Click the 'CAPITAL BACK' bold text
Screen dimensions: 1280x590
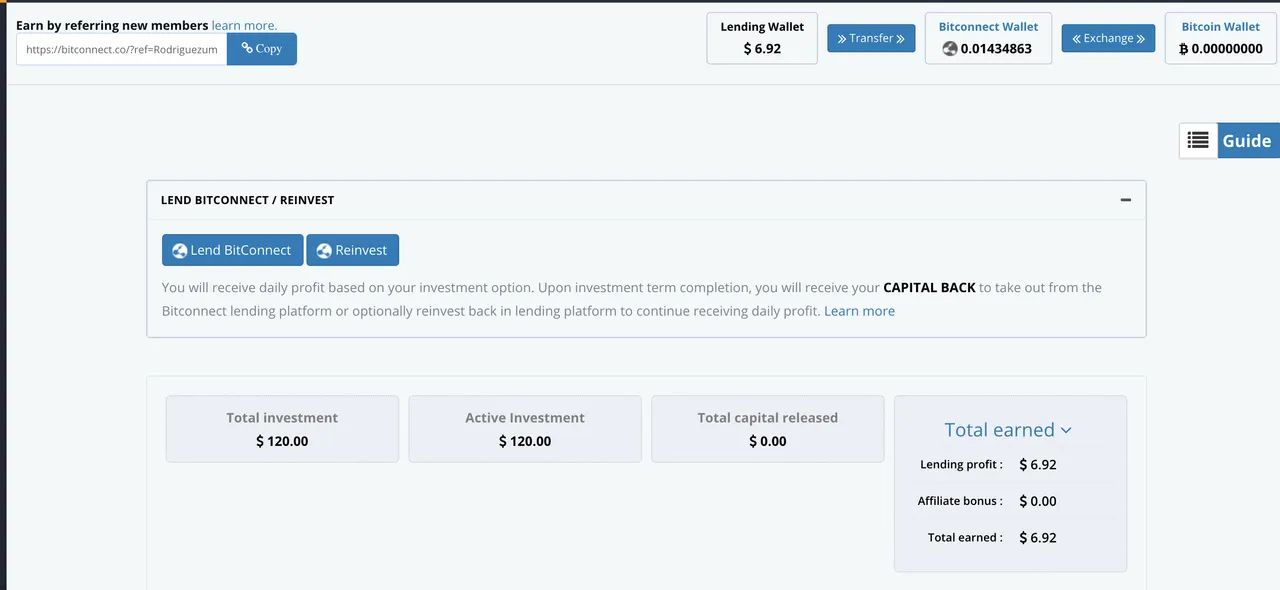tap(929, 287)
